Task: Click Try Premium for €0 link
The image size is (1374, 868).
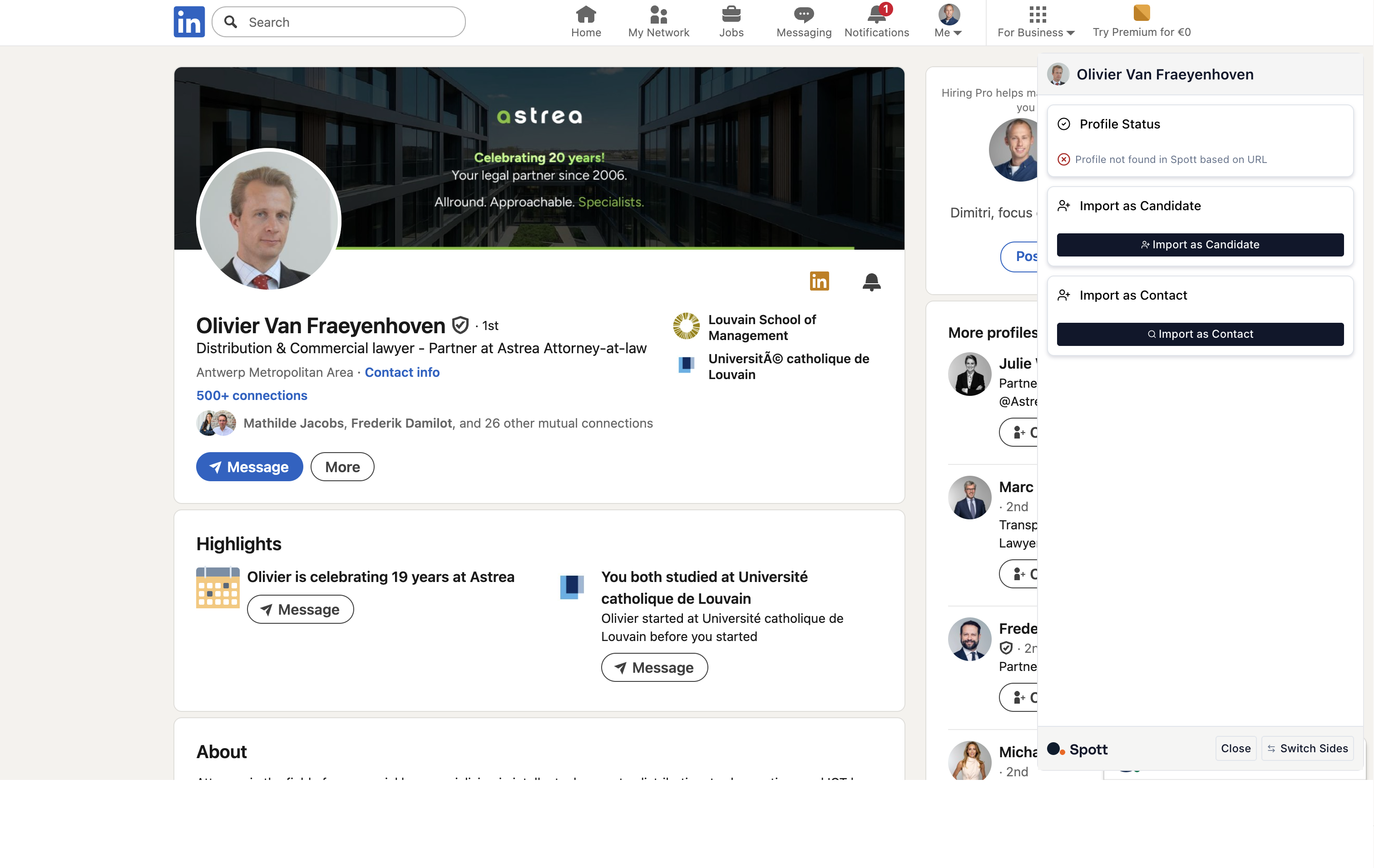Action: 1142,32
